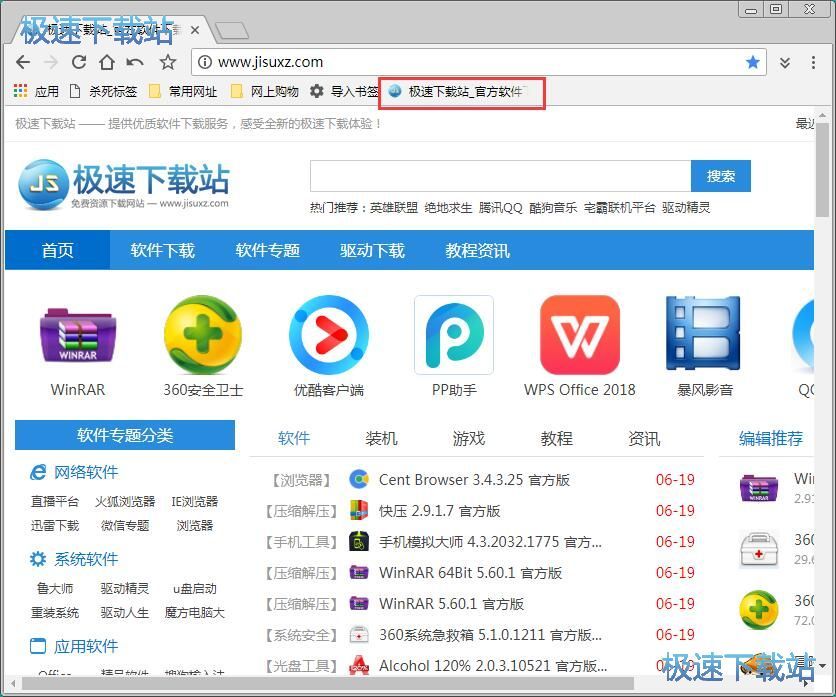Click the 鲁大师 topic link
836x697 pixels.
55,589
